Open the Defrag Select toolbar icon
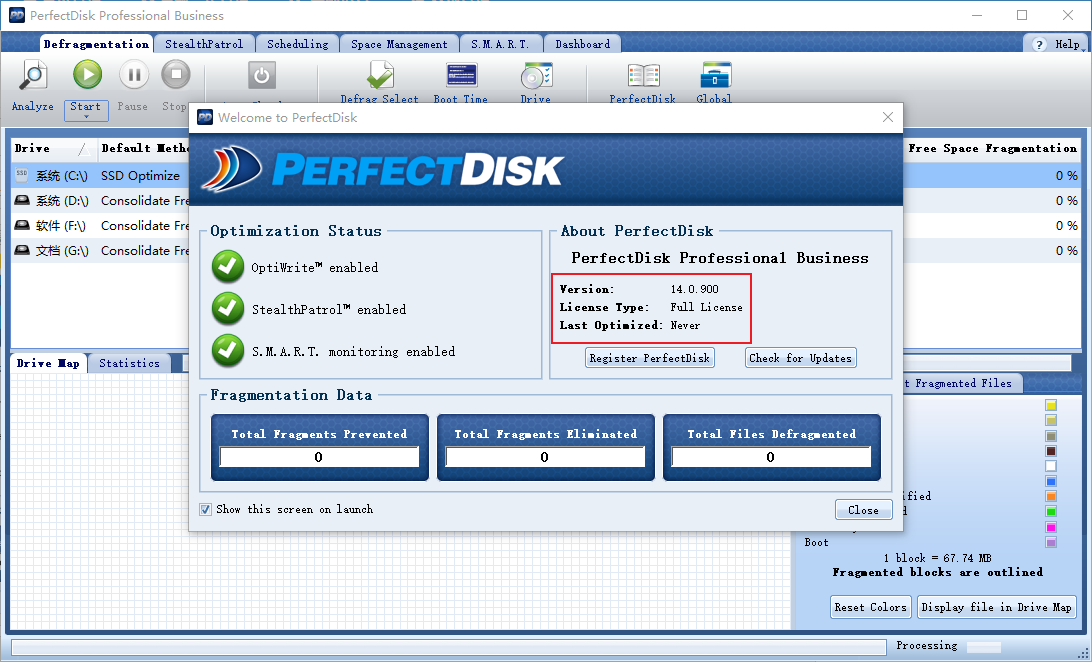This screenshot has width=1092, height=662. point(380,75)
